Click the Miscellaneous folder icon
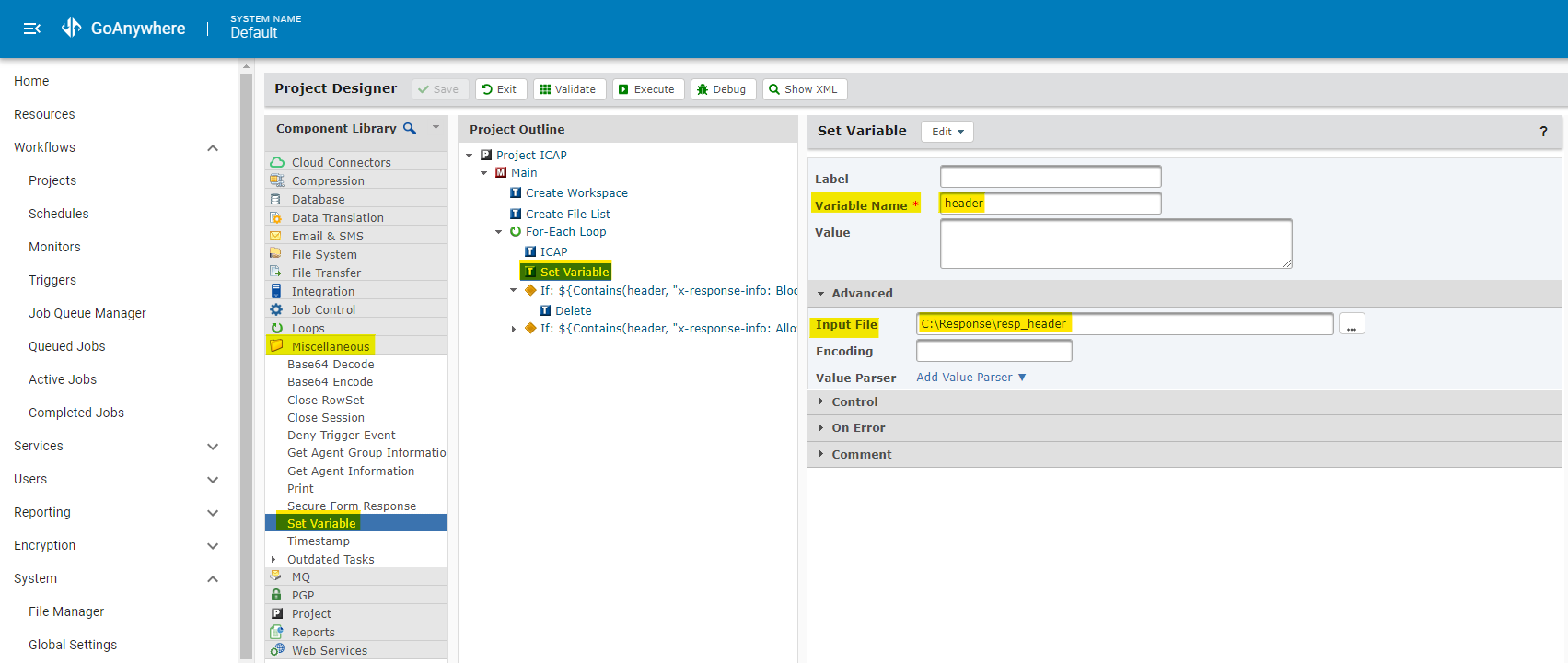This screenshot has height=663, width=1568. pyautogui.click(x=276, y=346)
